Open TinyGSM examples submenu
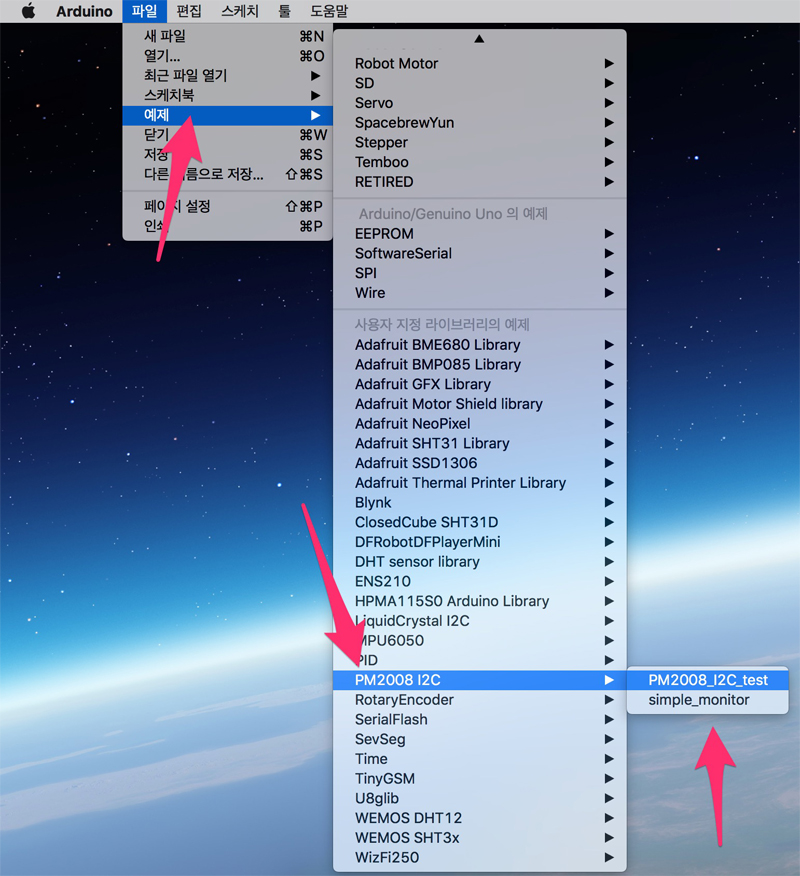Screen dimensions: 800x876 click(x=479, y=779)
